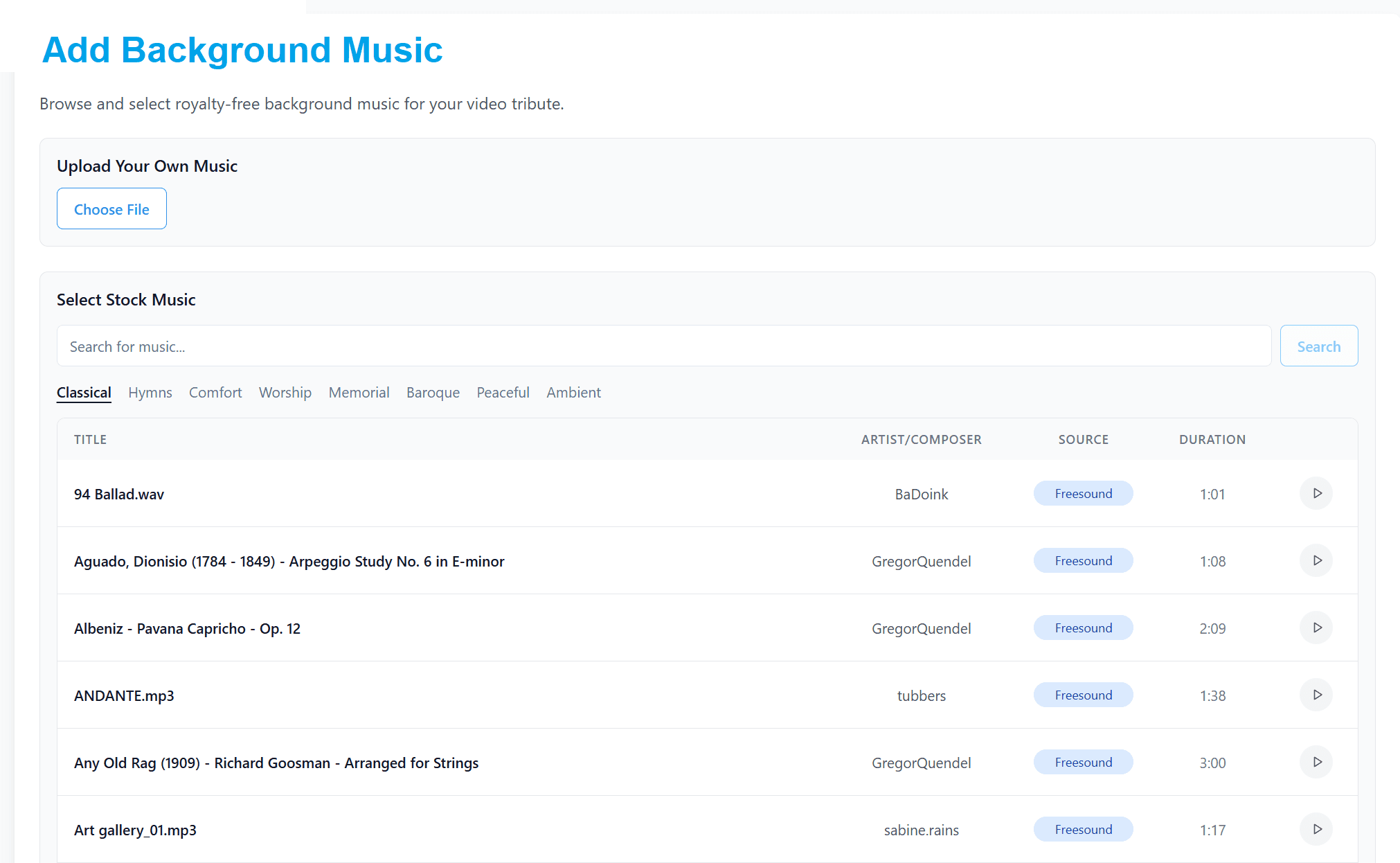This screenshot has width=1400, height=863.
Task: Click Freesound badge on ANDANTE.mp3 row
Action: point(1083,695)
